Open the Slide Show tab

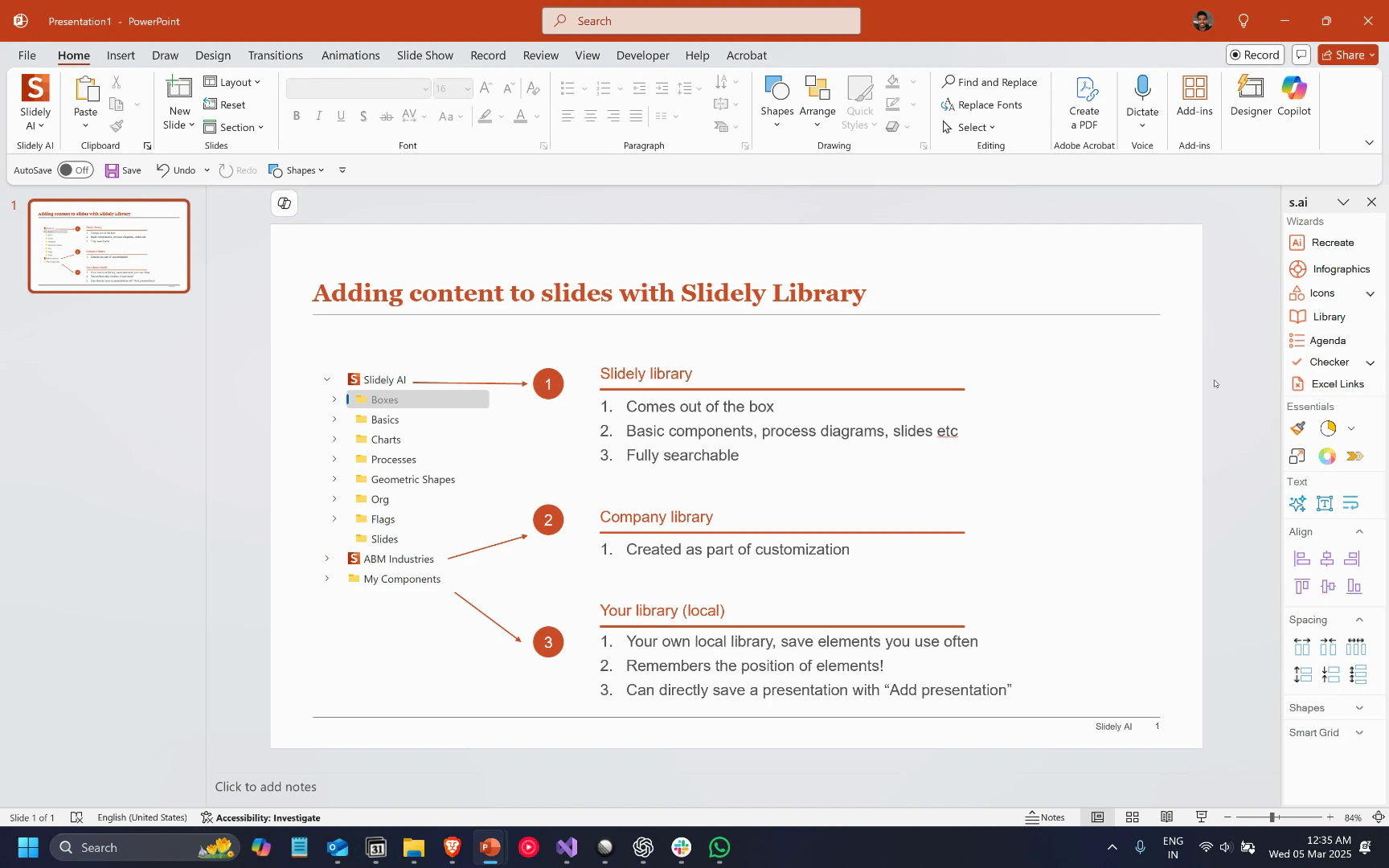tap(425, 55)
